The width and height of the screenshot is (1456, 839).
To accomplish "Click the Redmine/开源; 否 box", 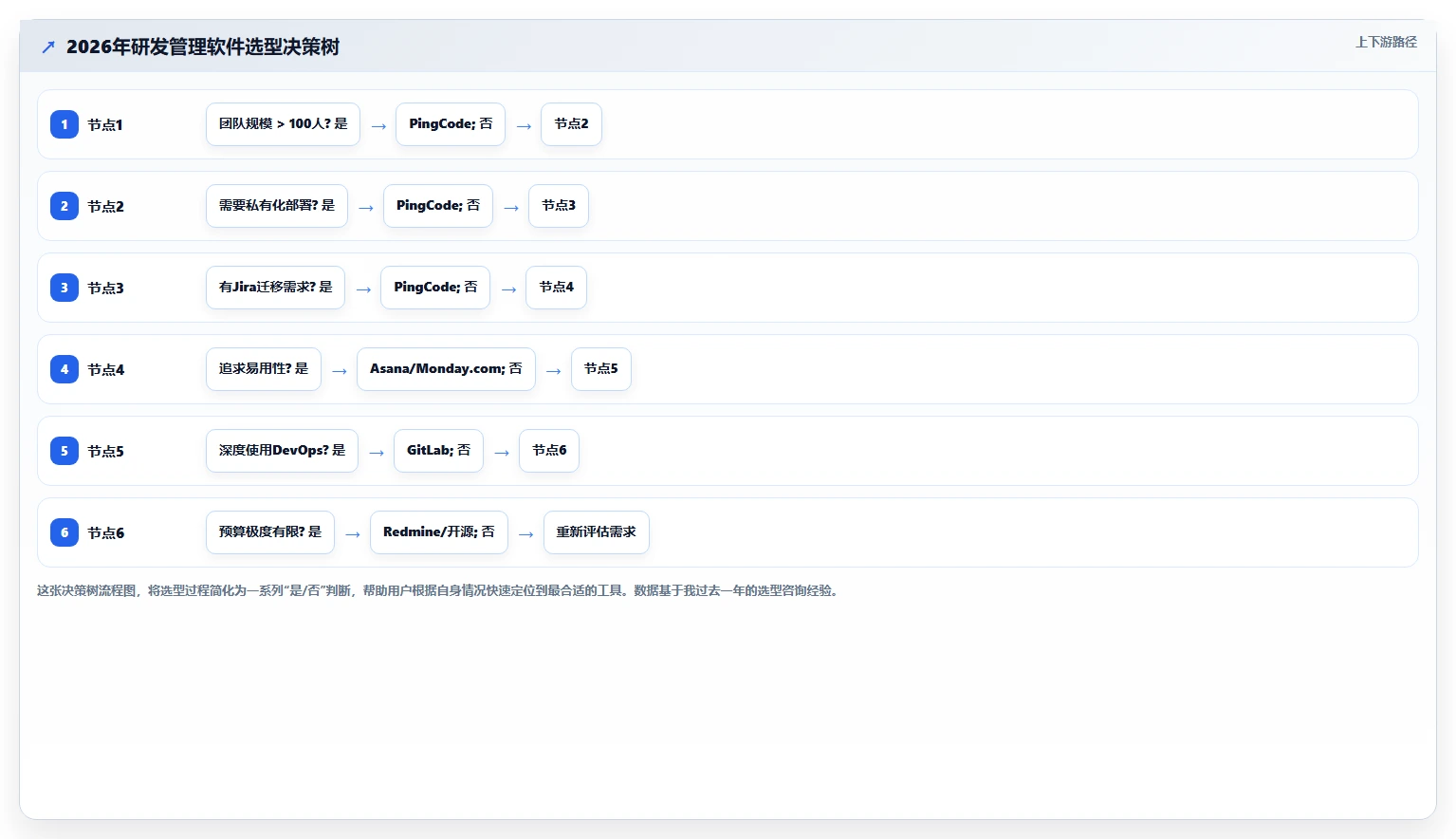I will pyautogui.click(x=439, y=532).
